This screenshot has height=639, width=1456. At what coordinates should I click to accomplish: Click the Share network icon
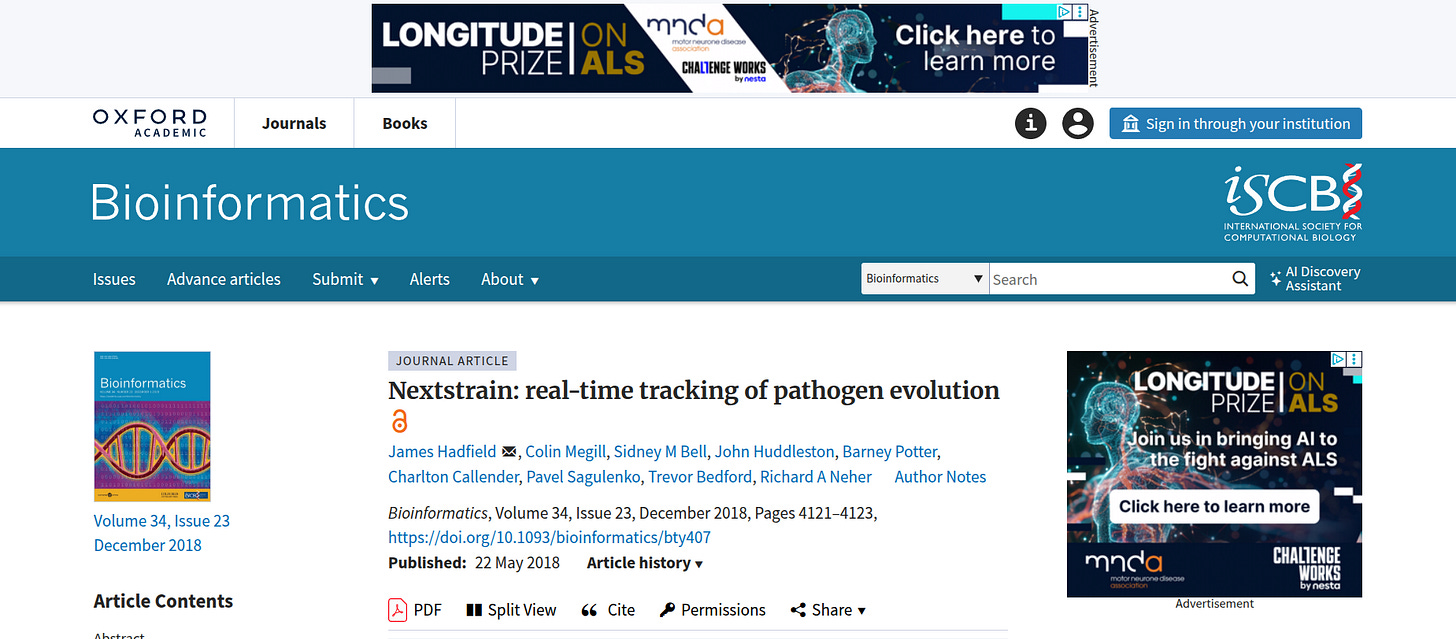coord(798,610)
